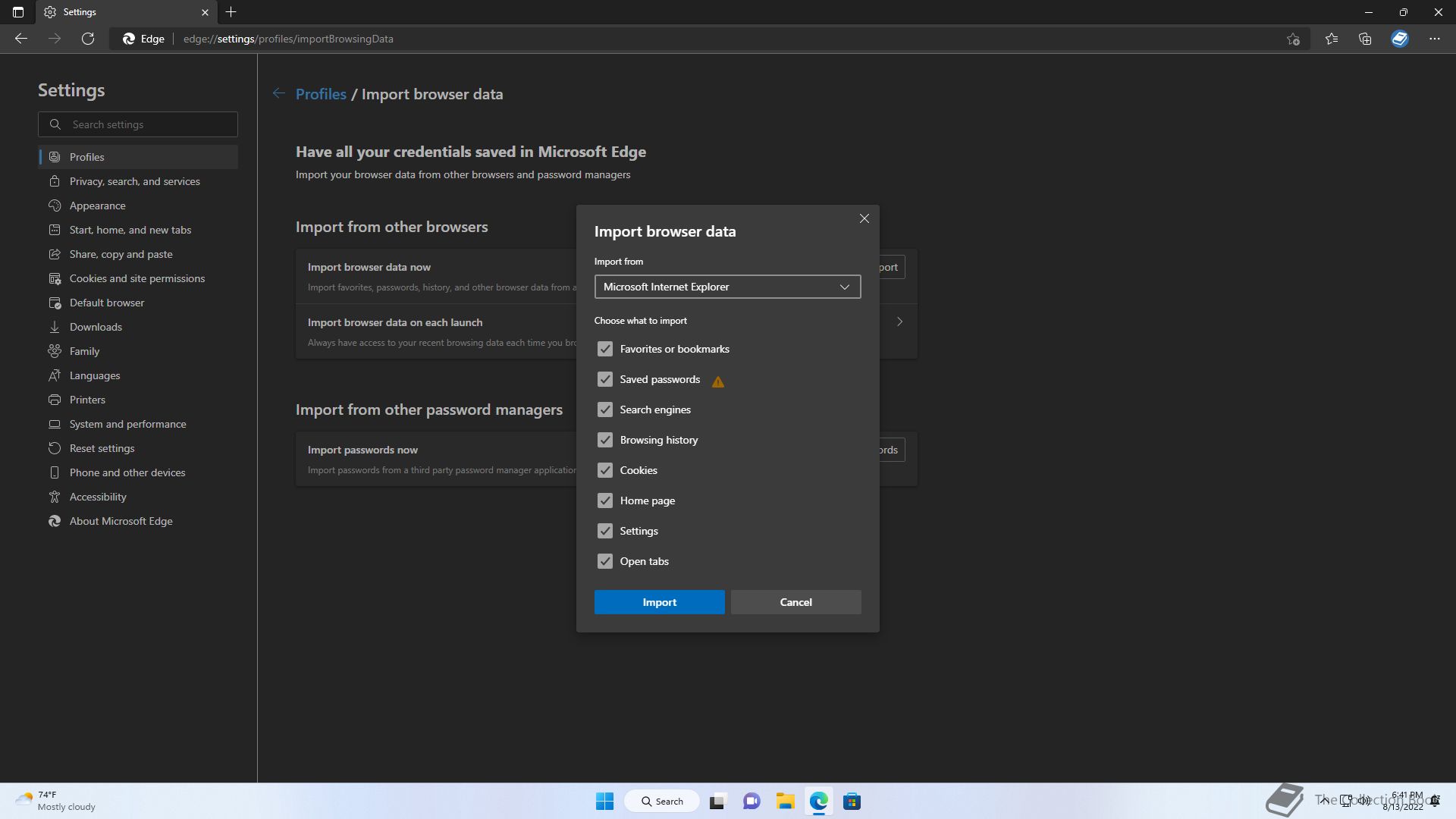This screenshot has width=1456, height=819.
Task: Toggle the Open tabs checkbox
Action: tap(604, 561)
